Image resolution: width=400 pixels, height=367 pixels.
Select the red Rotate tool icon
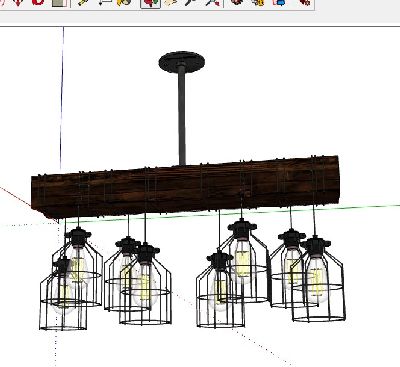click(x=38, y=3)
